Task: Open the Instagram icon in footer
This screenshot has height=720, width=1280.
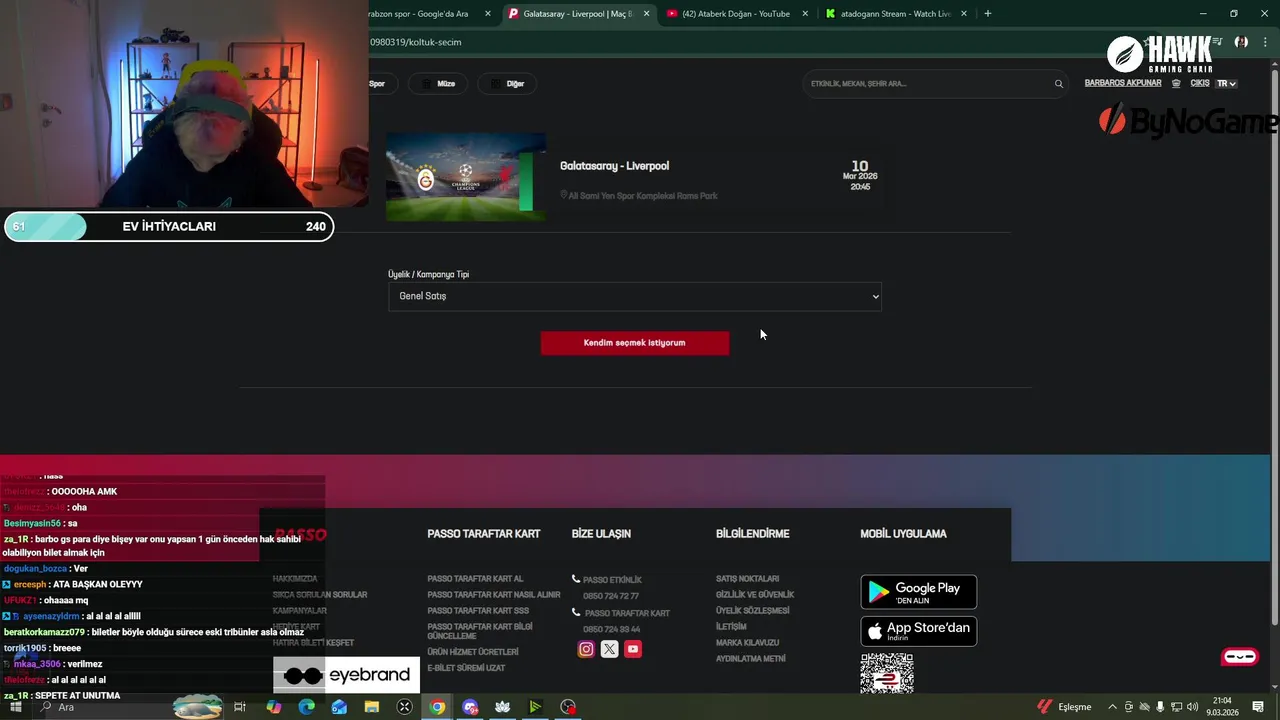Action: 586,649
